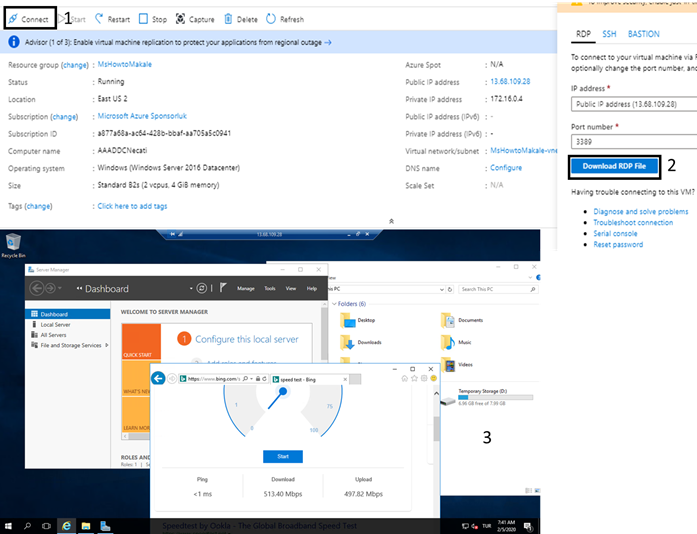Open the Music folder in This PC
697x534 pixels.
pyautogui.click(x=456, y=342)
